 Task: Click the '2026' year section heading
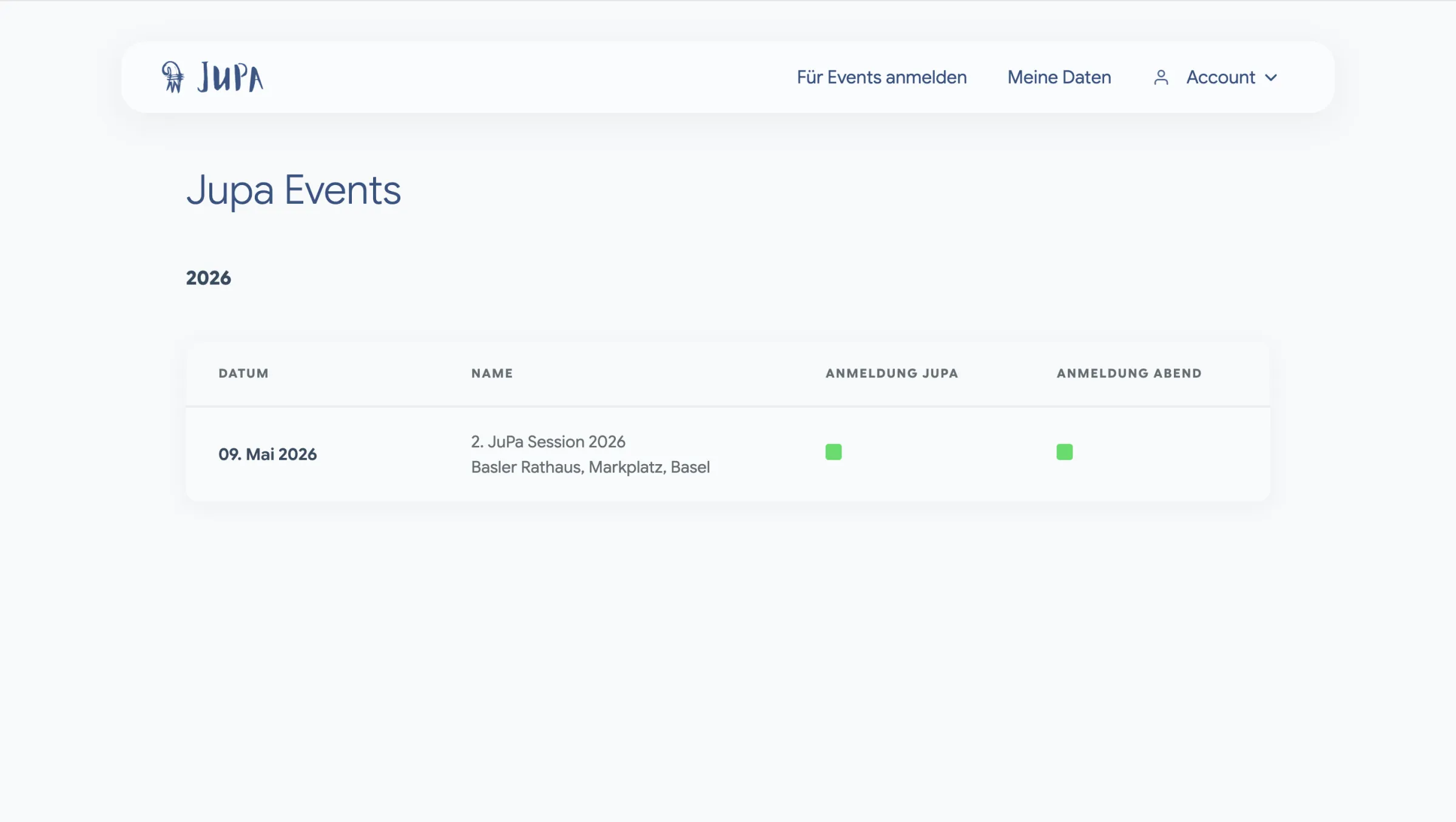[208, 278]
